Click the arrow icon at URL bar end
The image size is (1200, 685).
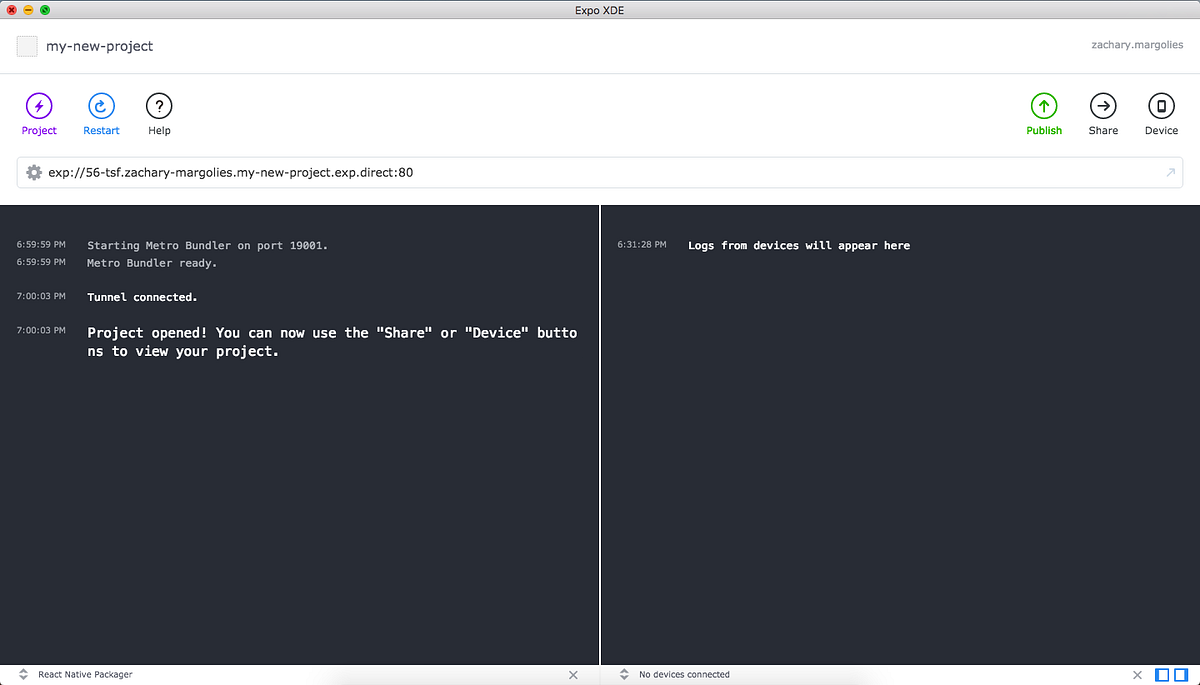click(x=1170, y=173)
